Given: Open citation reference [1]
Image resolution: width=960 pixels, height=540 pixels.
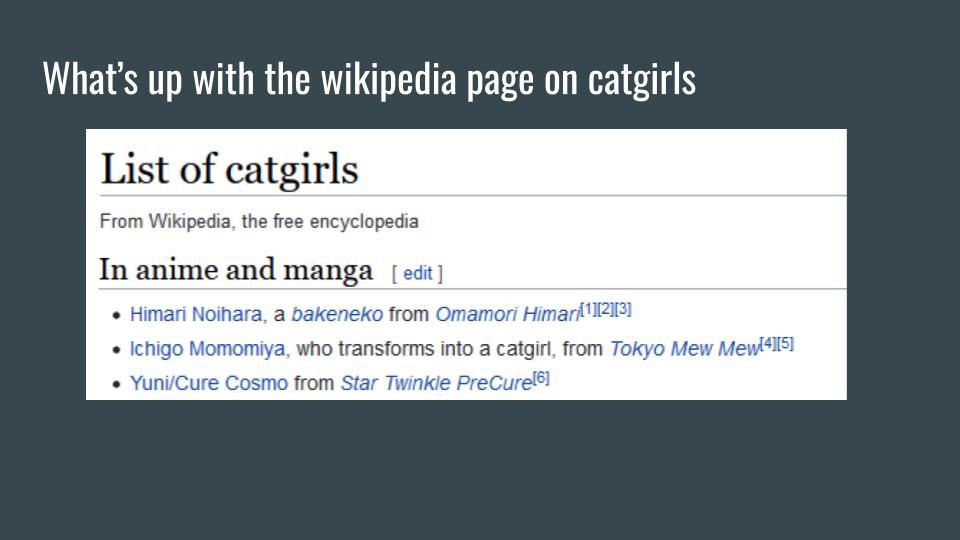Looking at the screenshot, I should [589, 309].
